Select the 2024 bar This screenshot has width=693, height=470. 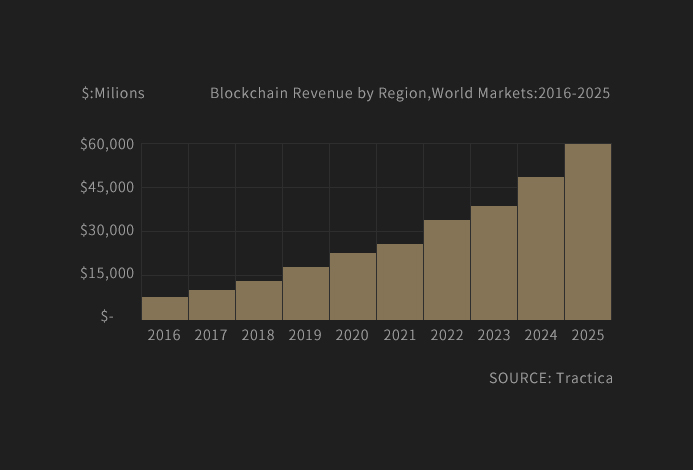541,248
